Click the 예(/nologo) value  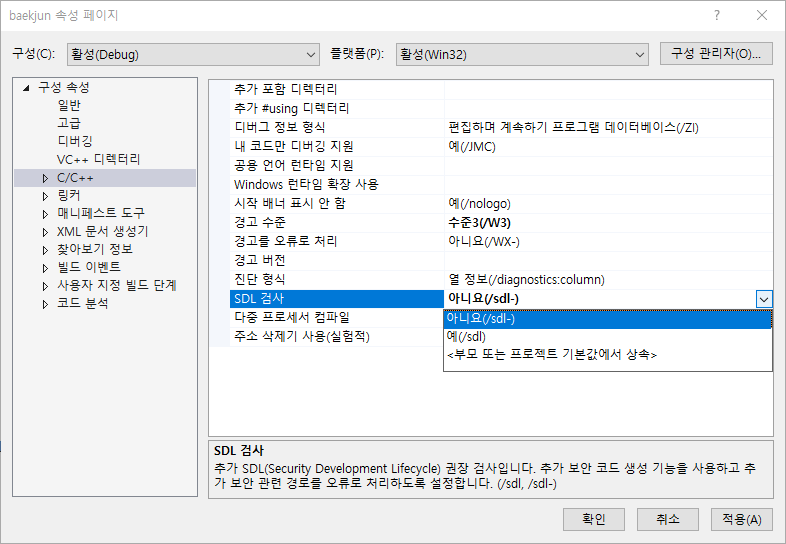click(x=479, y=204)
